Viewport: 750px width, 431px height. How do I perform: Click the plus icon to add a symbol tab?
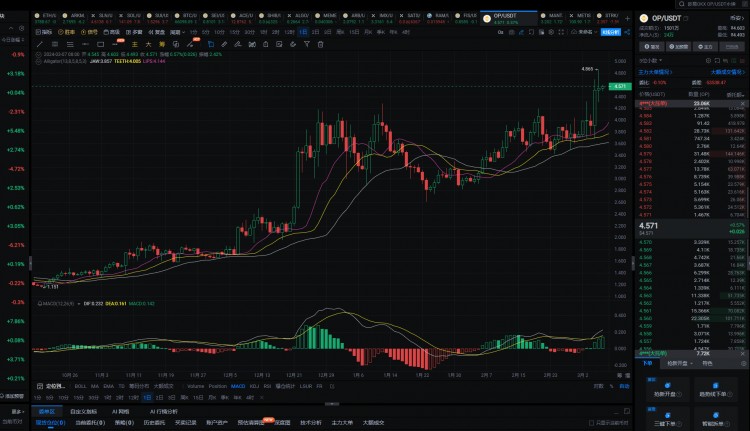[x=628, y=18]
